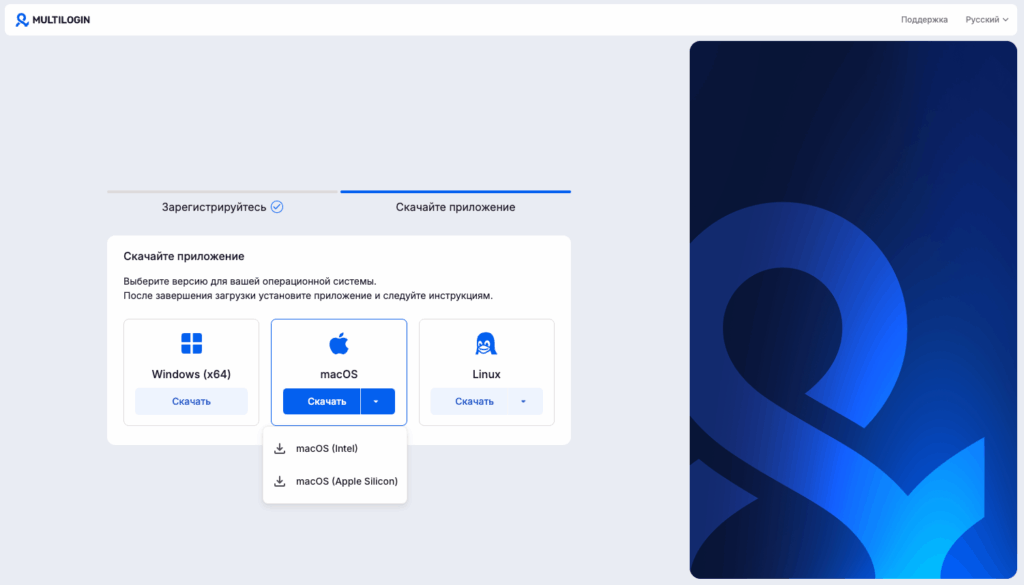Expand the Linux download options arrow
This screenshot has width=1024, height=585.
(525, 402)
